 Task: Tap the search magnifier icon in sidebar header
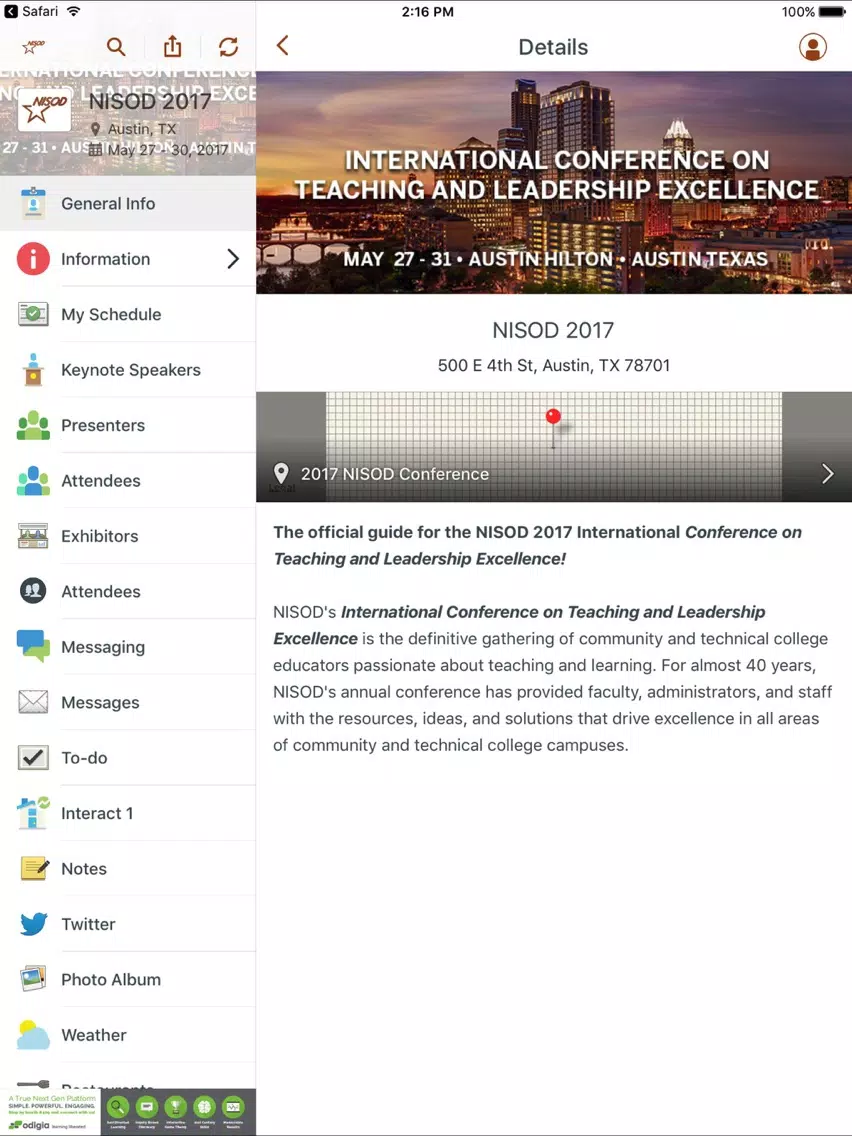click(116, 47)
